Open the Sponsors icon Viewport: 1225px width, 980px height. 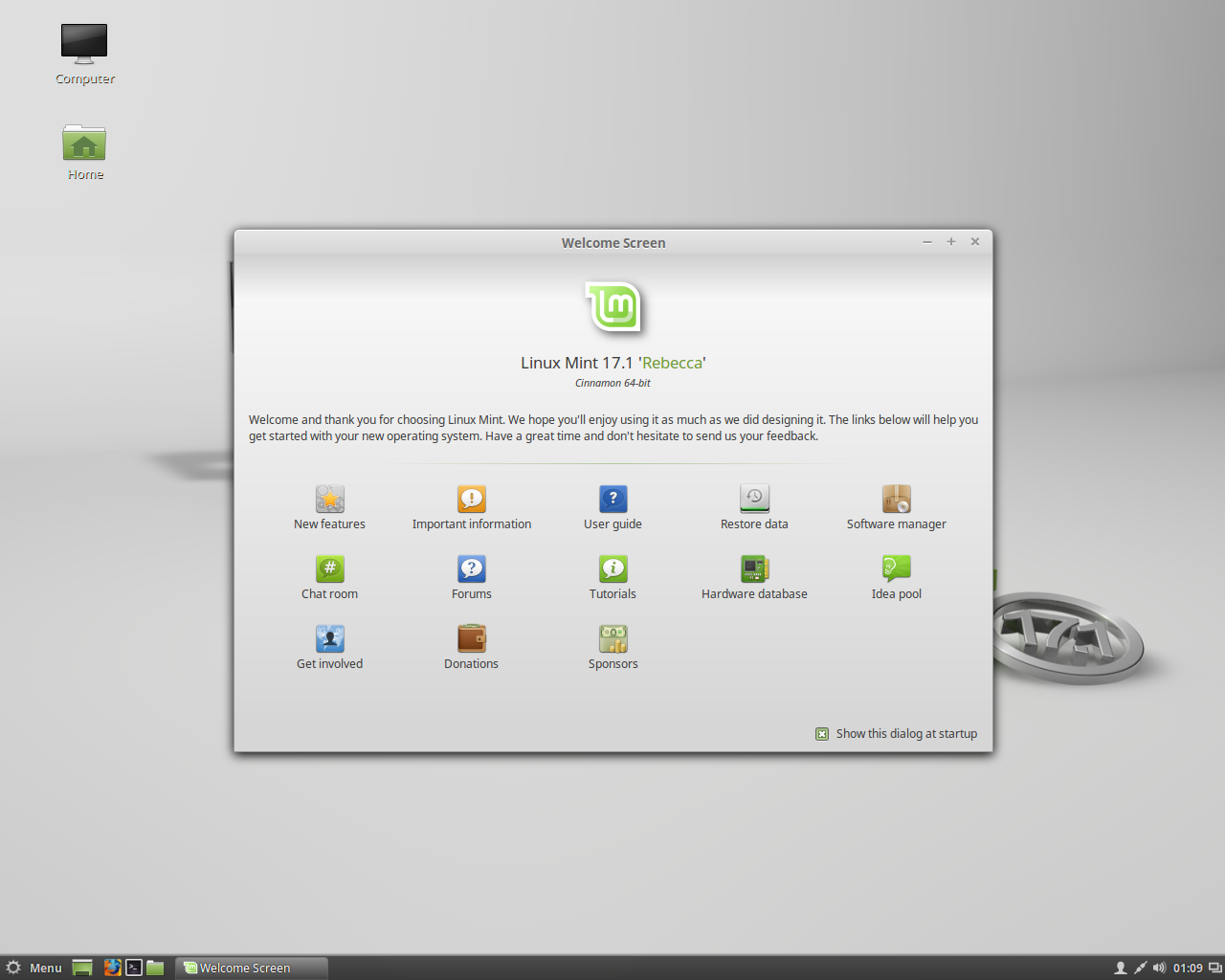coord(613,638)
